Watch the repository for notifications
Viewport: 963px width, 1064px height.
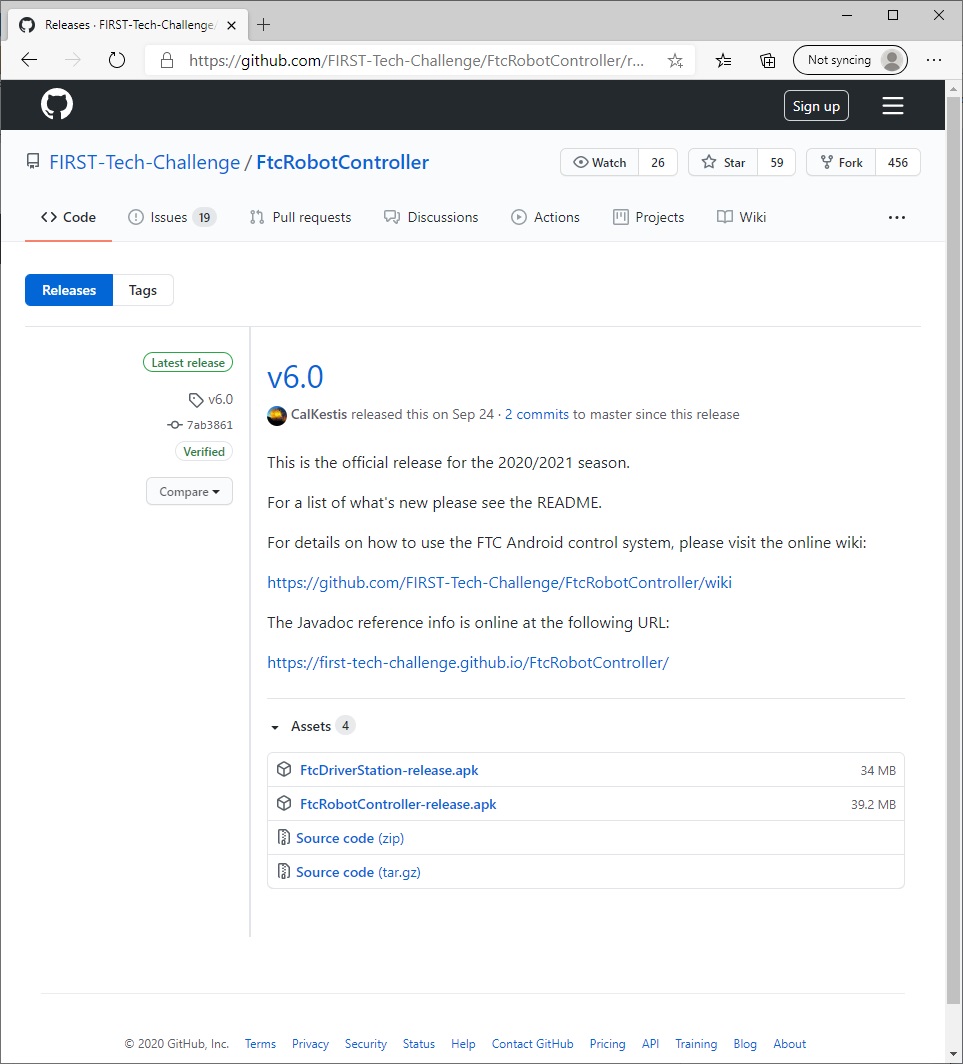click(x=599, y=162)
